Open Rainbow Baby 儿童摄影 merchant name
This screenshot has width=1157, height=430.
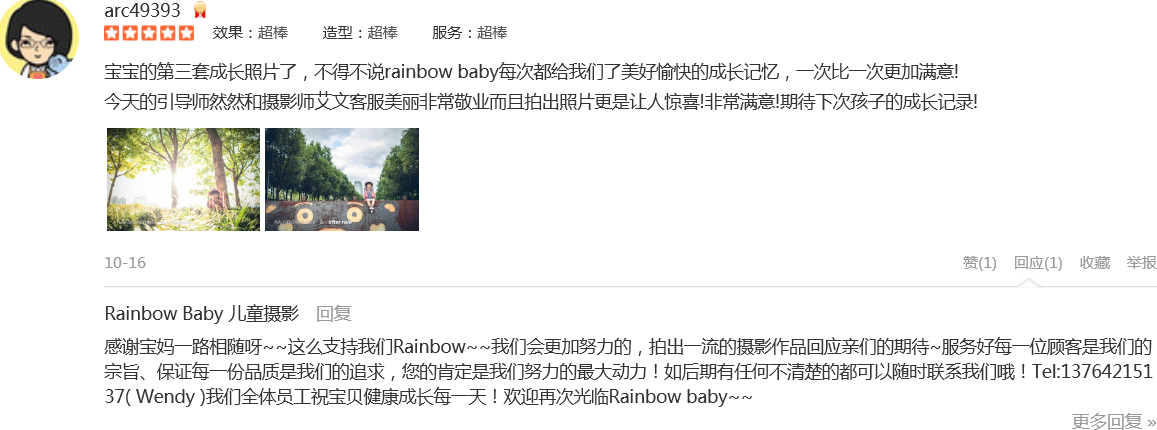tap(202, 313)
